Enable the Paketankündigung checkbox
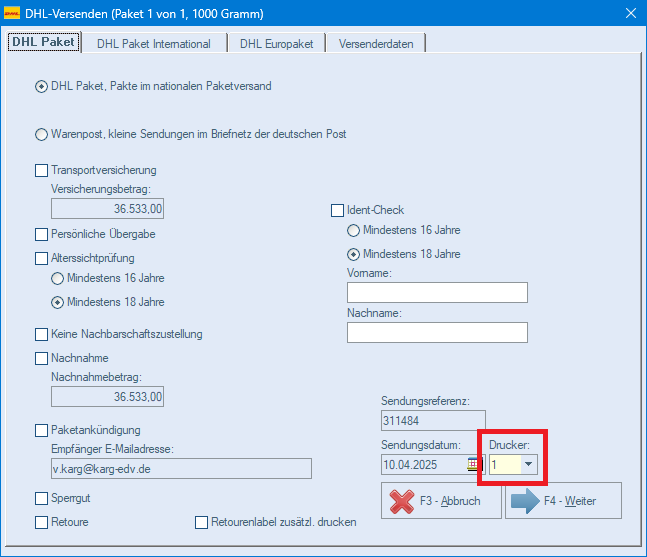The width and height of the screenshot is (647, 557). coord(41,430)
